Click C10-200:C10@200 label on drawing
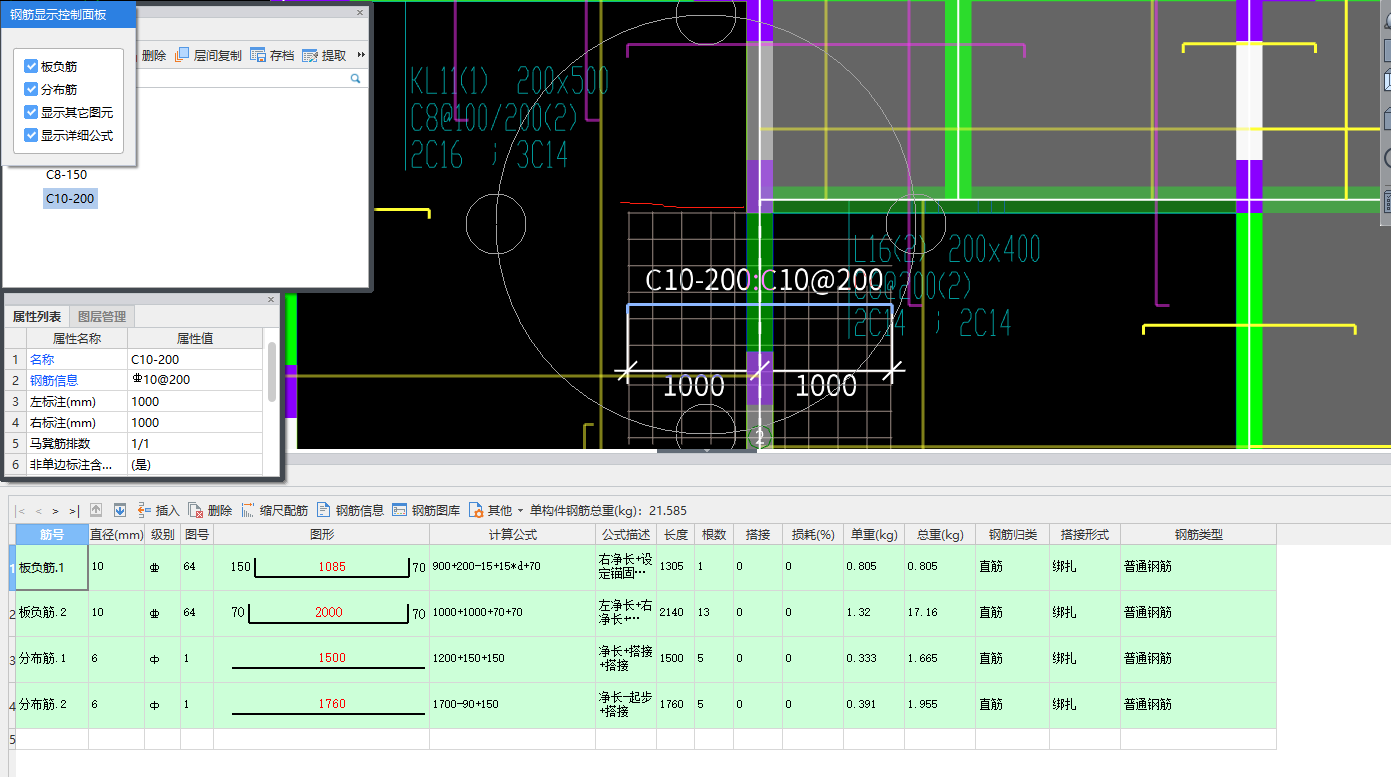1391x777 pixels. (x=764, y=280)
